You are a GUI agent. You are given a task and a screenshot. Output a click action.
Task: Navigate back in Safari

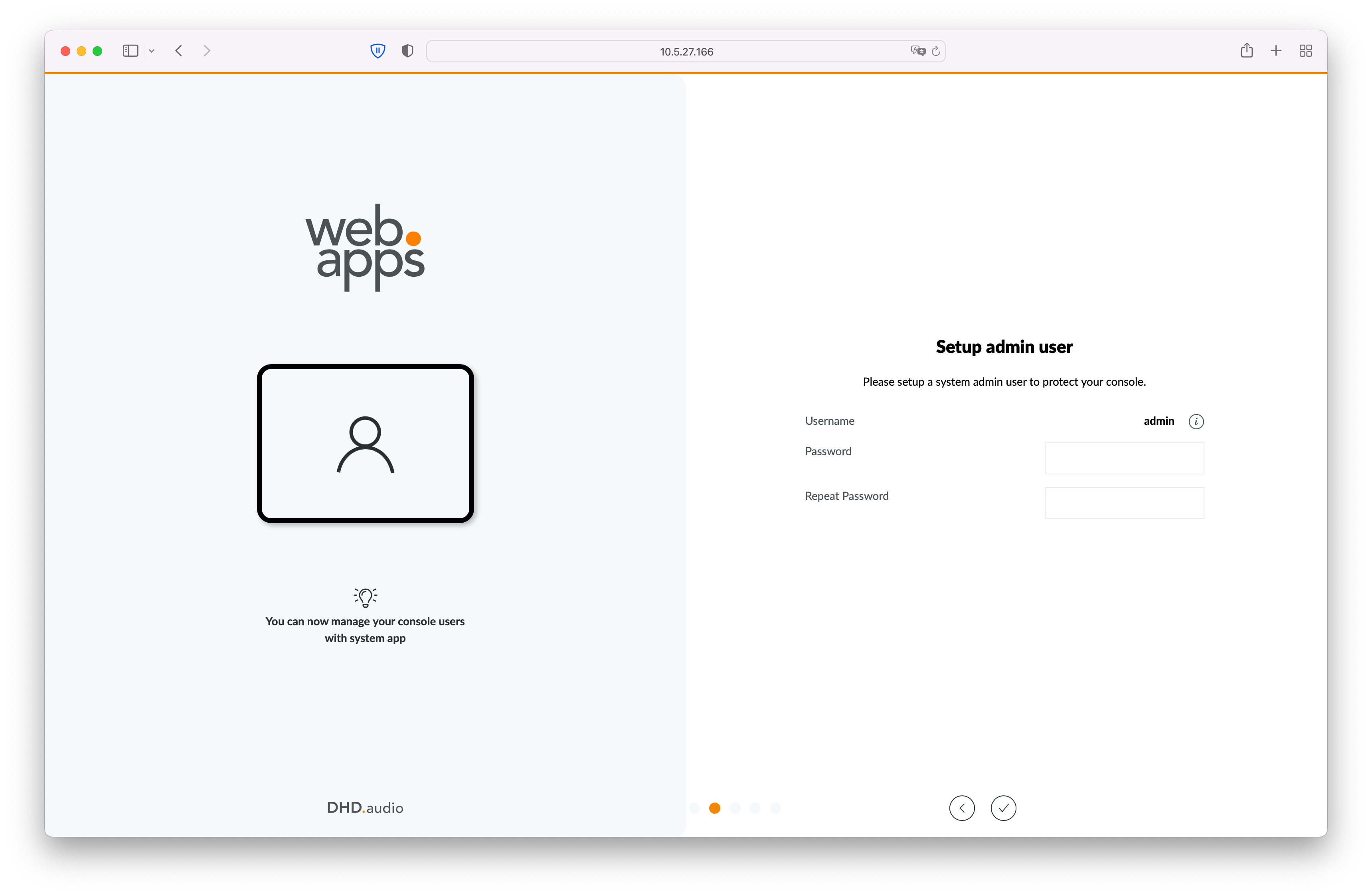(x=179, y=51)
